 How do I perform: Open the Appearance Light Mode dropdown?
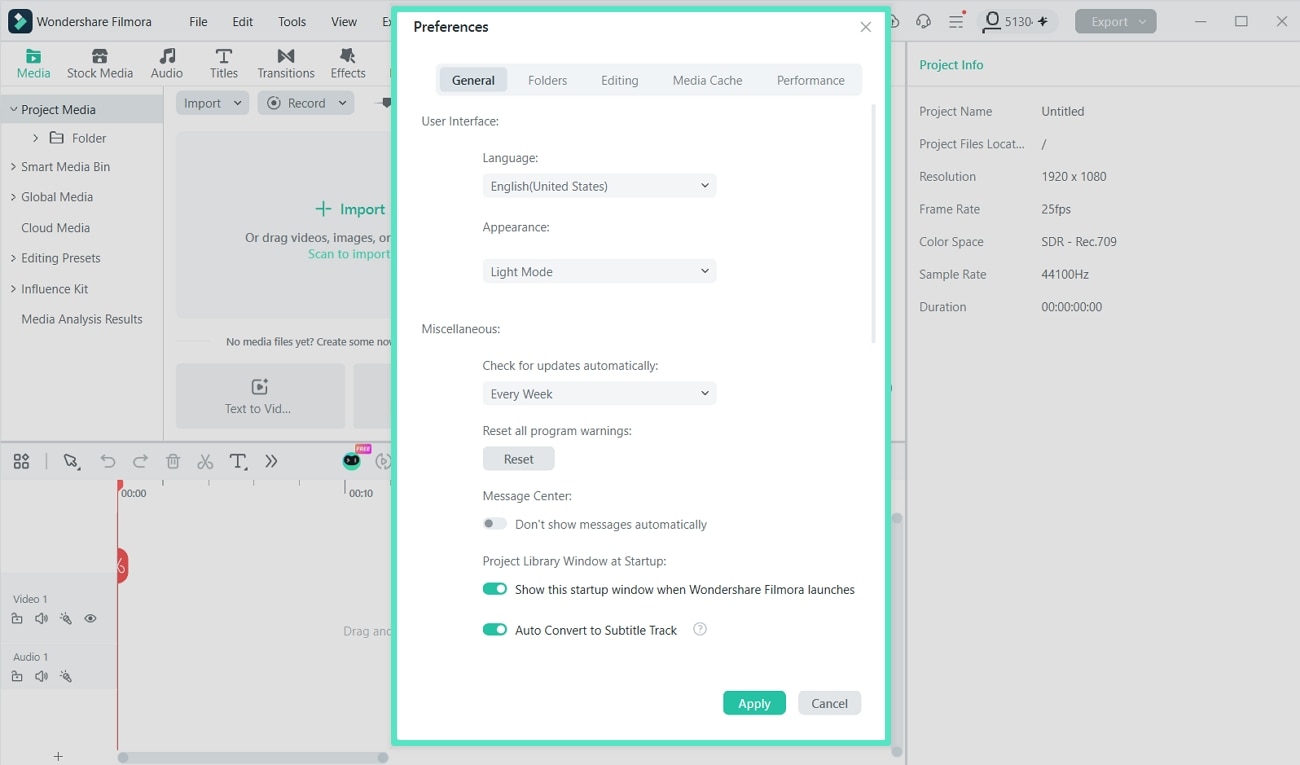click(x=599, y=271)
